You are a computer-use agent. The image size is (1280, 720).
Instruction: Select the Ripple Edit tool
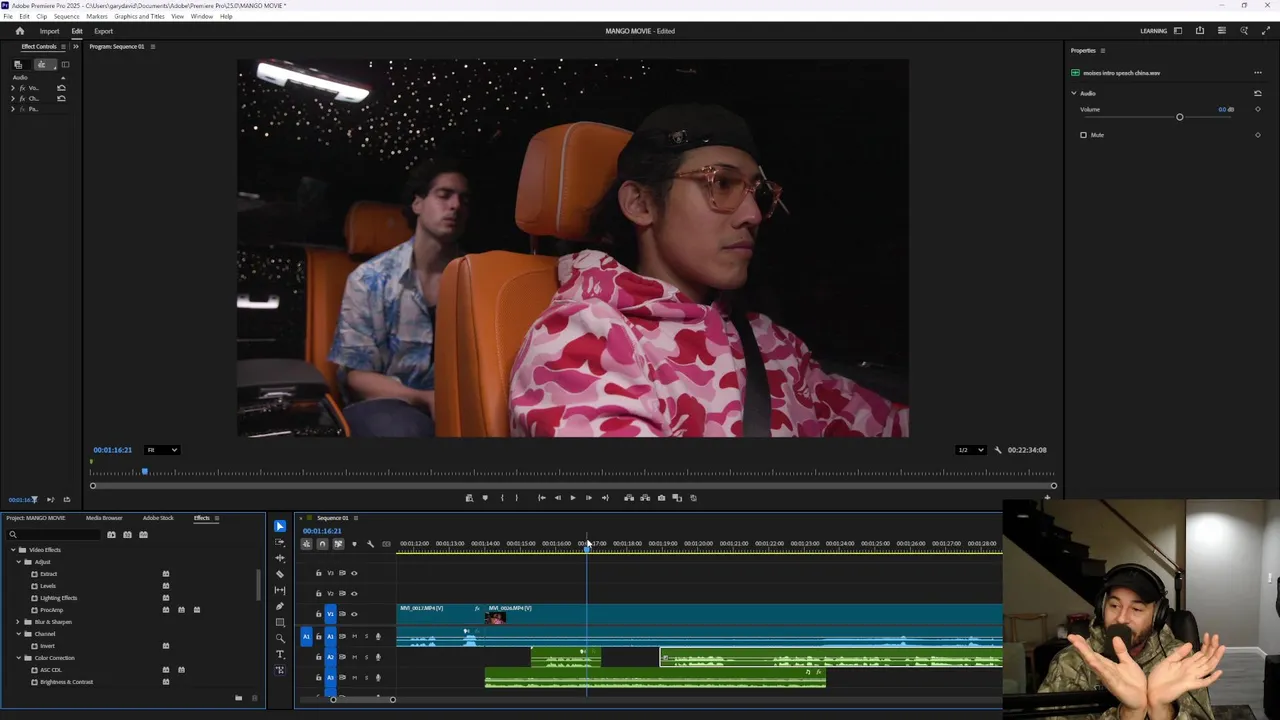[280, 558]
